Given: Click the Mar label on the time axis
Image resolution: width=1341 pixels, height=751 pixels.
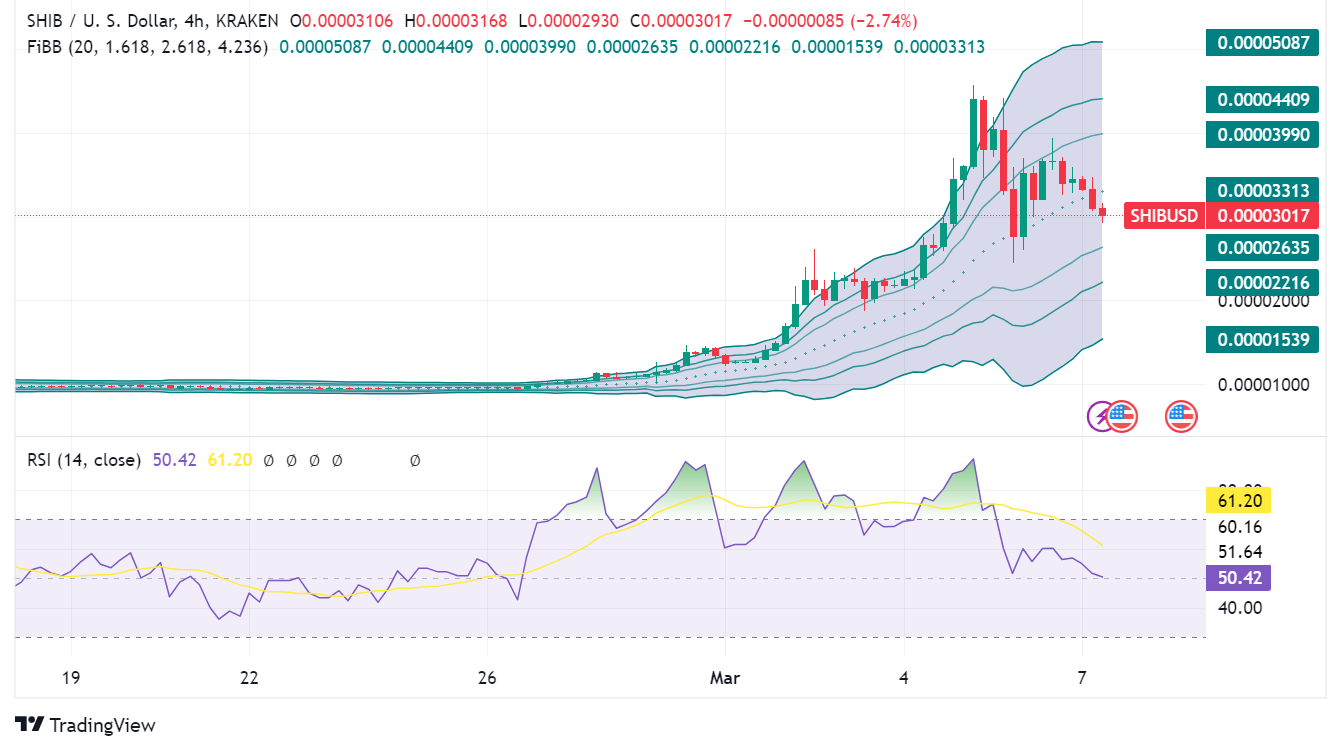Looking at the screenshot, I should coord(725,677).
